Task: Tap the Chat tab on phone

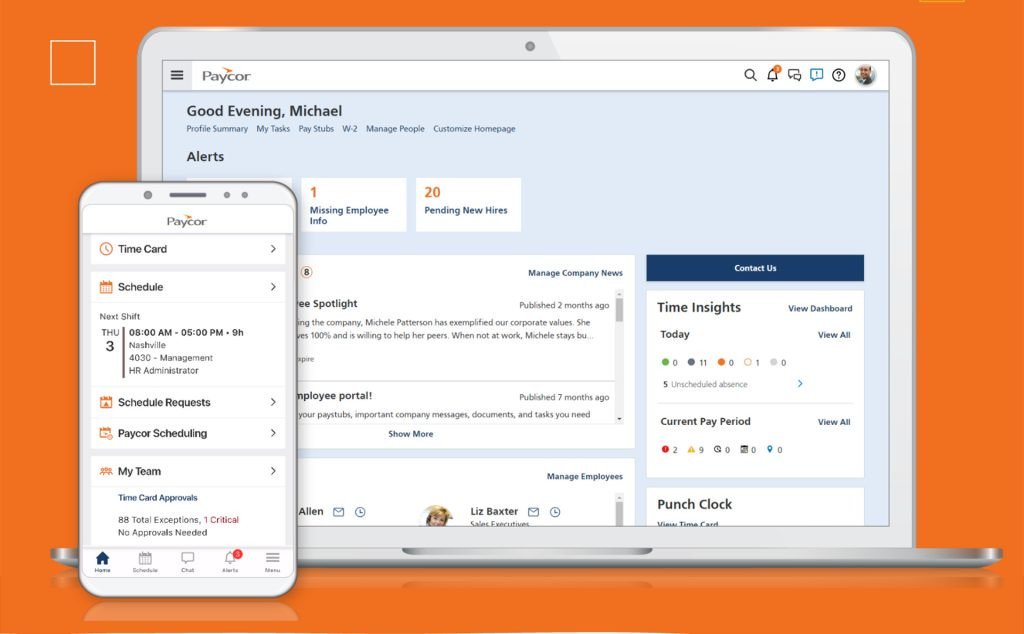Action: (x=187, y=562)
